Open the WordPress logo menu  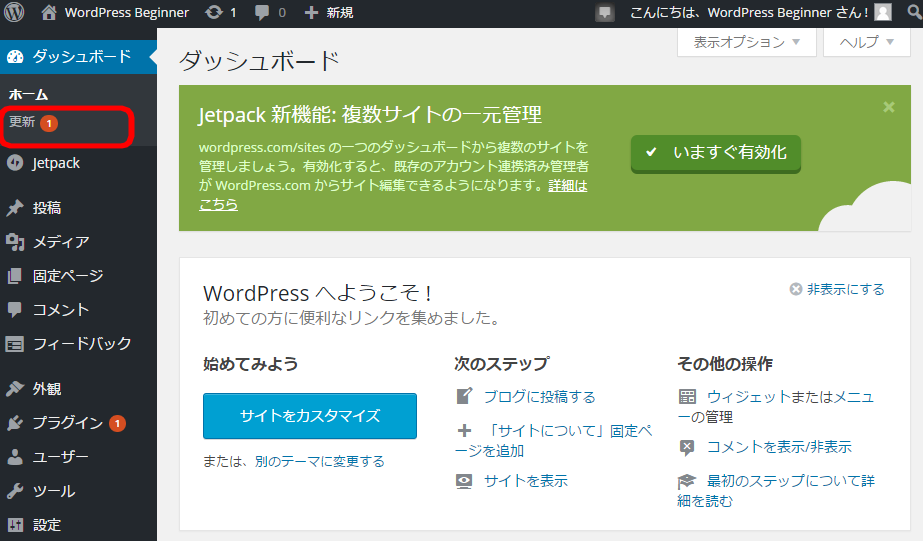coord(14,12)
